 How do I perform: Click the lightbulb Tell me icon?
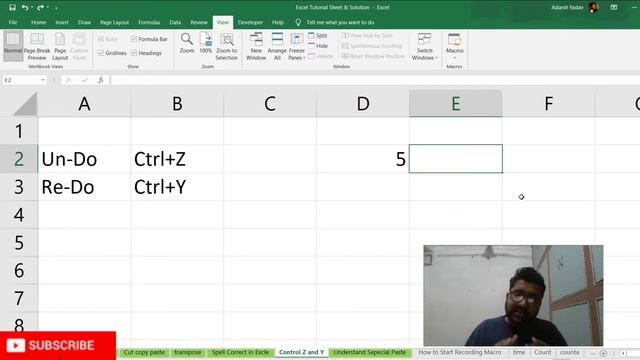[298, 22]
